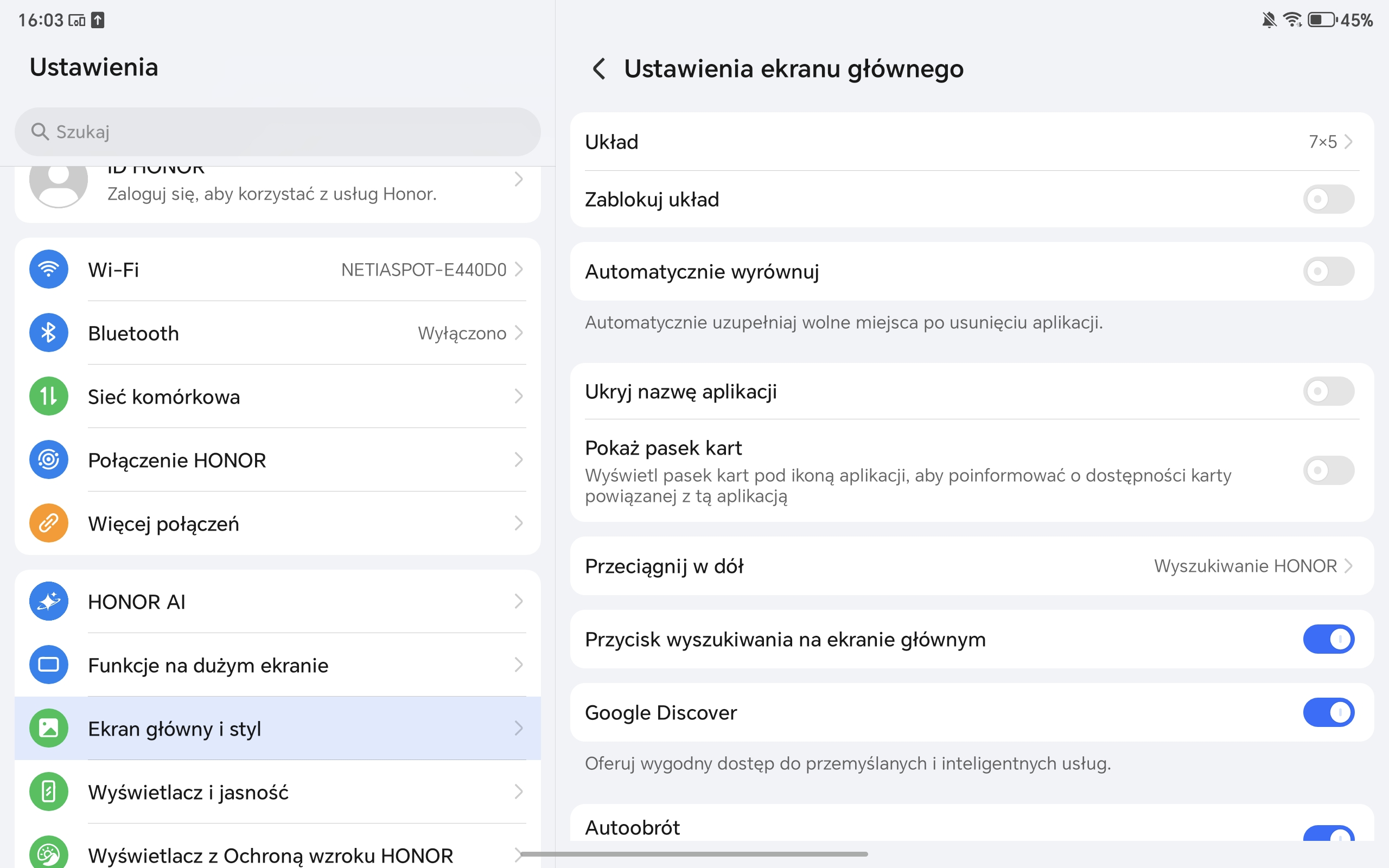Tap the Funkcje na dużym ekranie icon
Viewport: 1389px width, 868px height.
[x=49, y=665]
